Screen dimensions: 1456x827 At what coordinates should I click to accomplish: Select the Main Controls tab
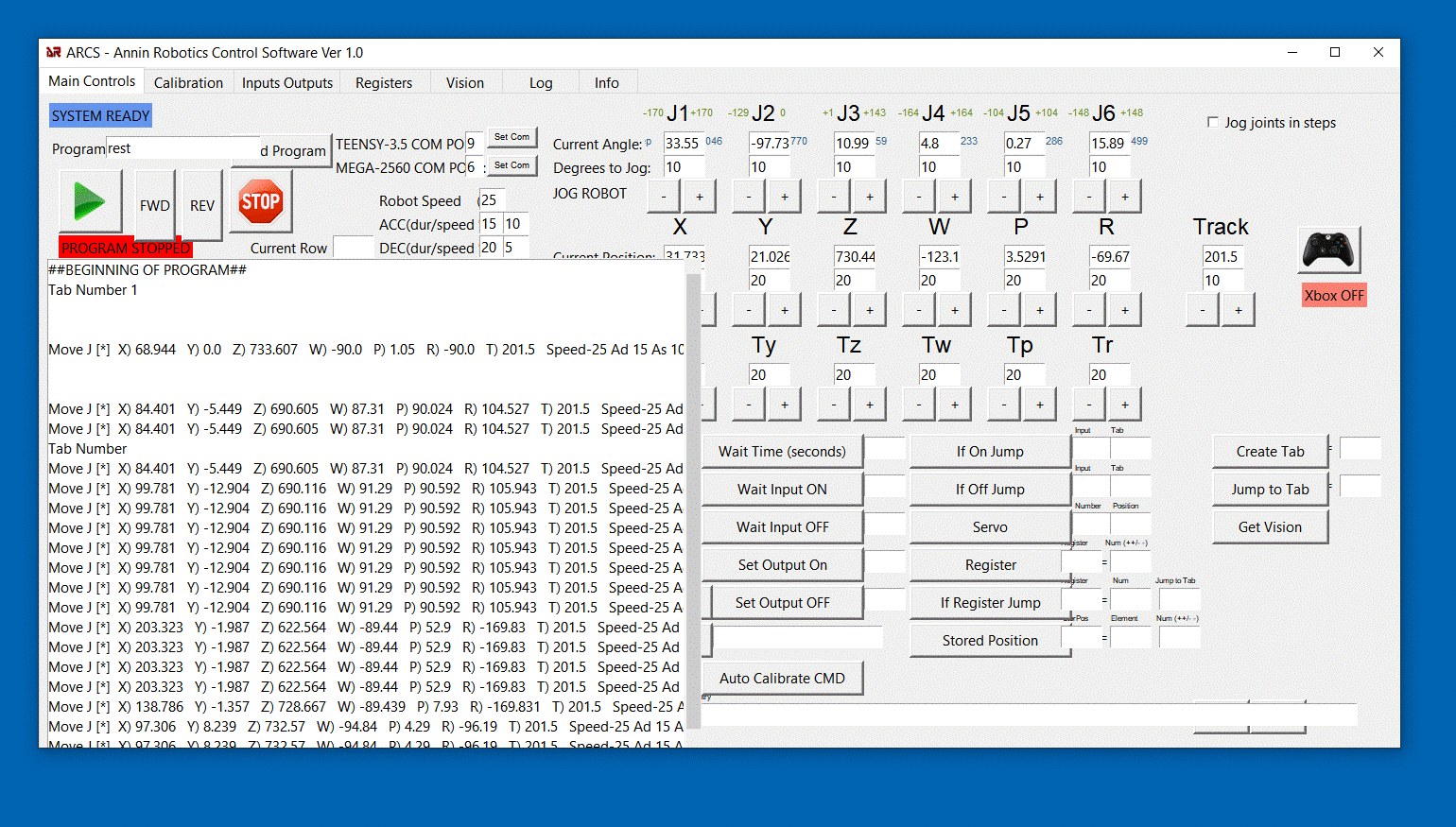coord(92,81)
